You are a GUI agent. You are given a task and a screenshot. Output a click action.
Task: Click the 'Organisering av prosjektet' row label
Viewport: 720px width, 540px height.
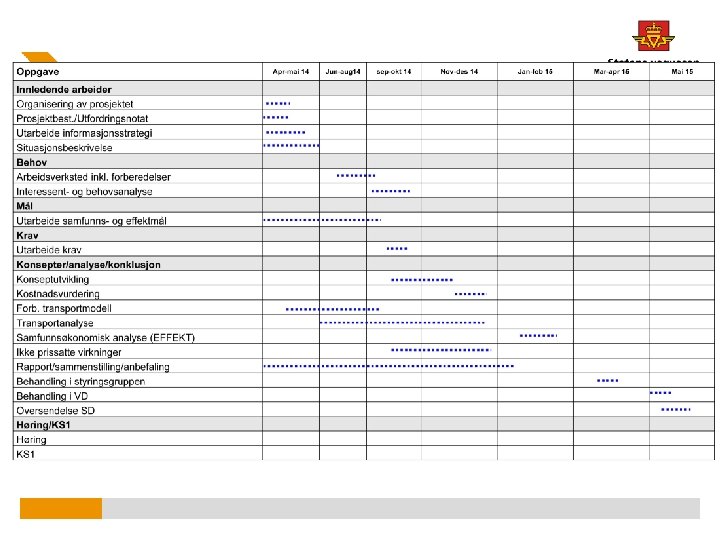pyautogui.click(x=74, y=104)
